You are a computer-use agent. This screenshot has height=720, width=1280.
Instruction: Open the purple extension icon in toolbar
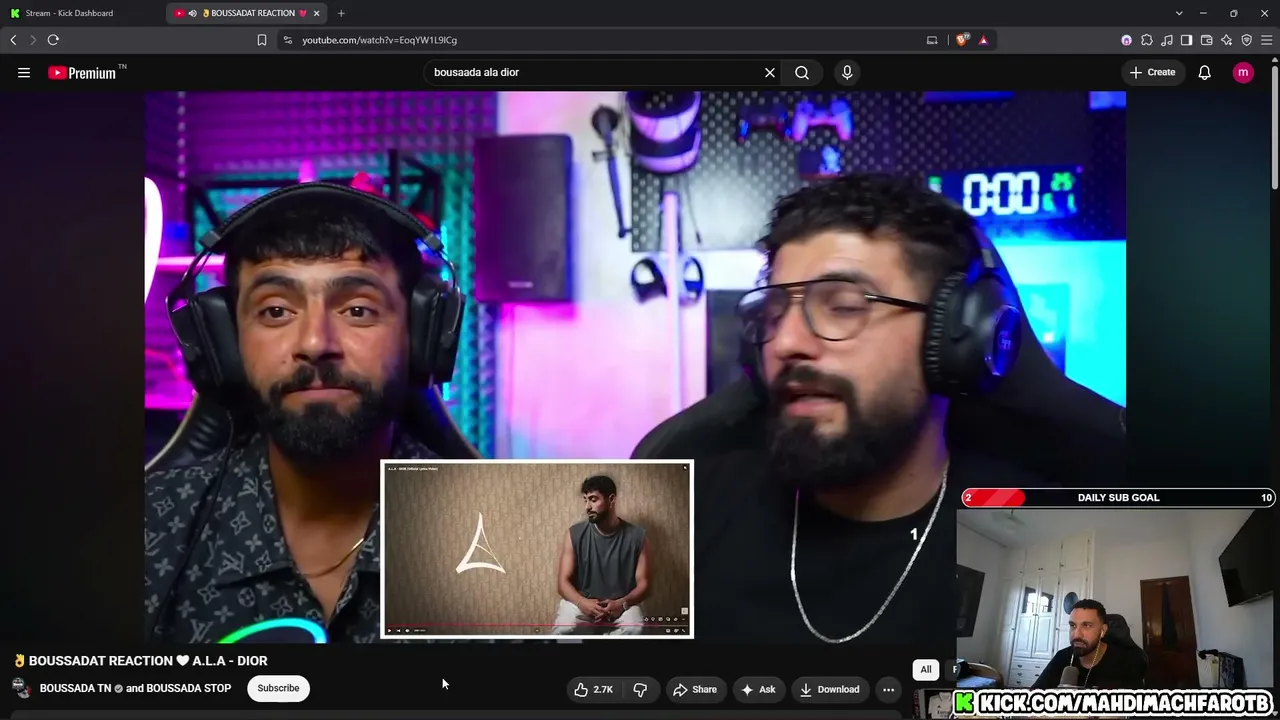pos(1127,40)
